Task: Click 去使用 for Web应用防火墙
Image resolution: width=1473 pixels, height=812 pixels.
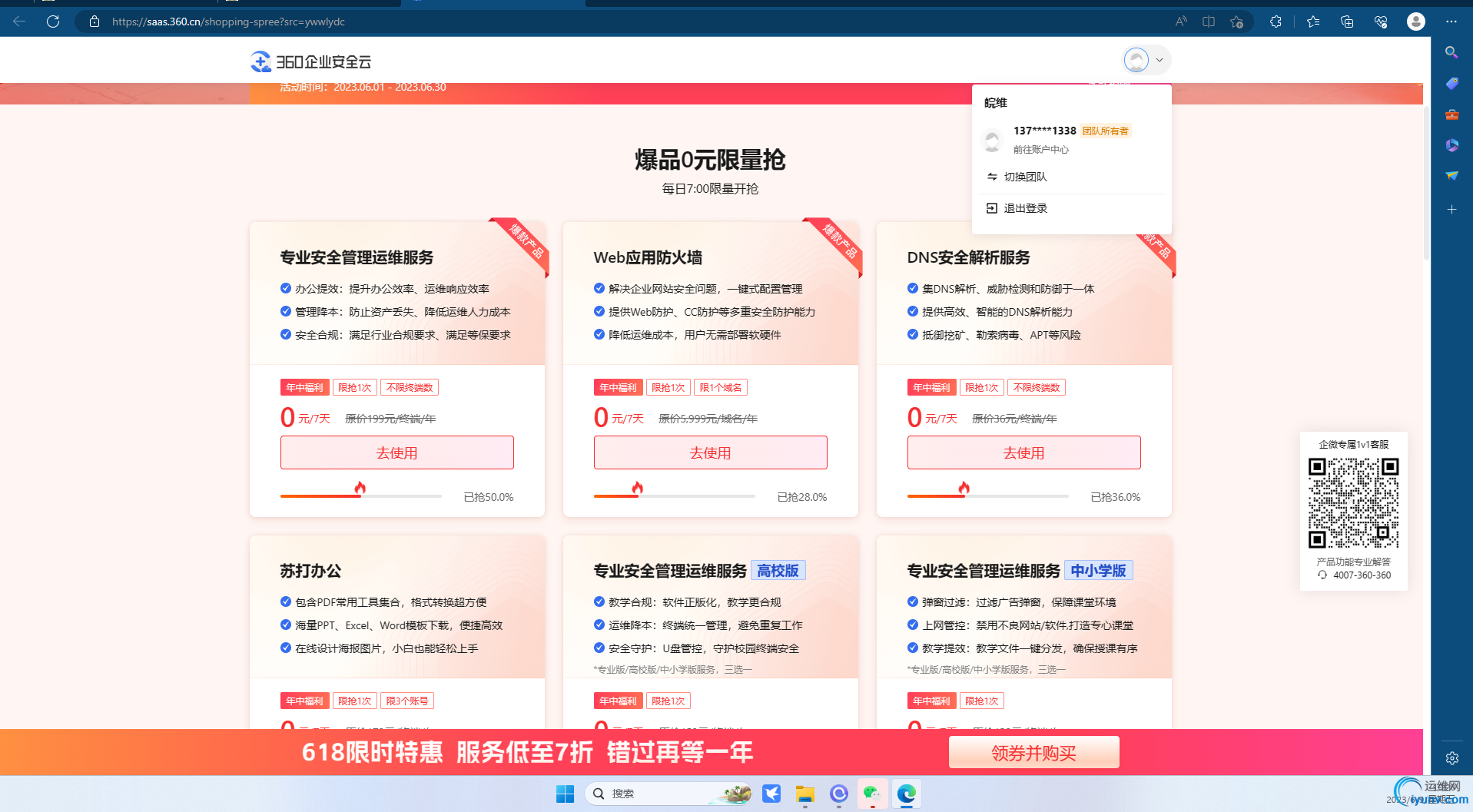Action: [x=711, y=452]
